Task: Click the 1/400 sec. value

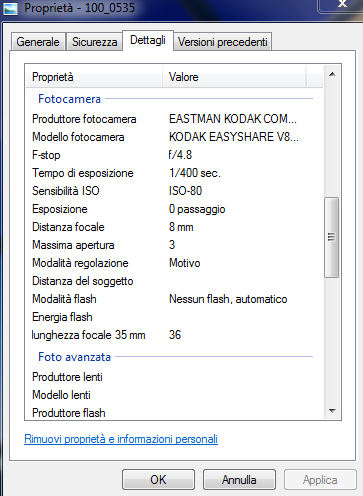Action: click(195, 173)
